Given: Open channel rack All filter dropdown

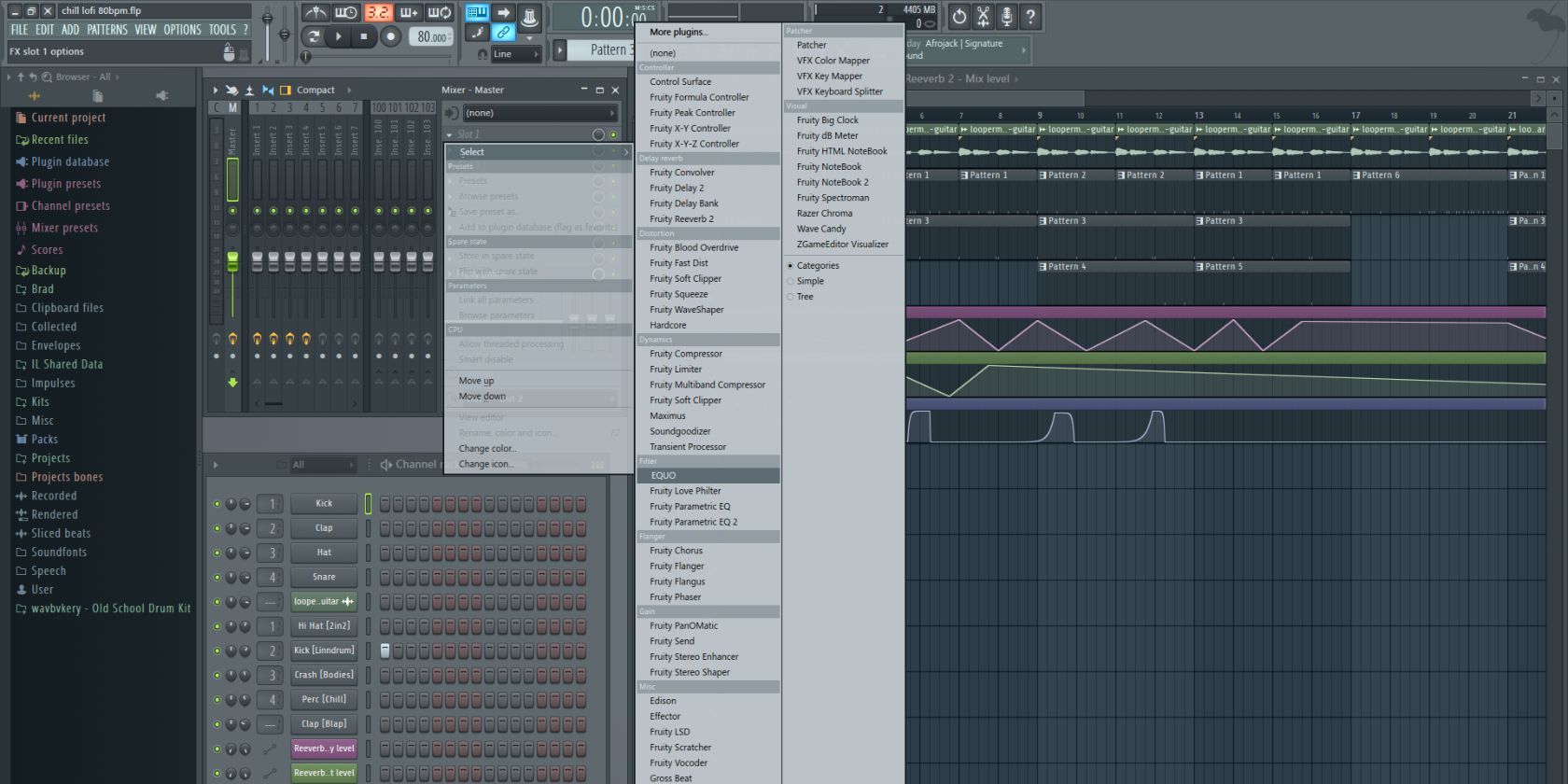Looking at the screenshot, I should (323, 465).
